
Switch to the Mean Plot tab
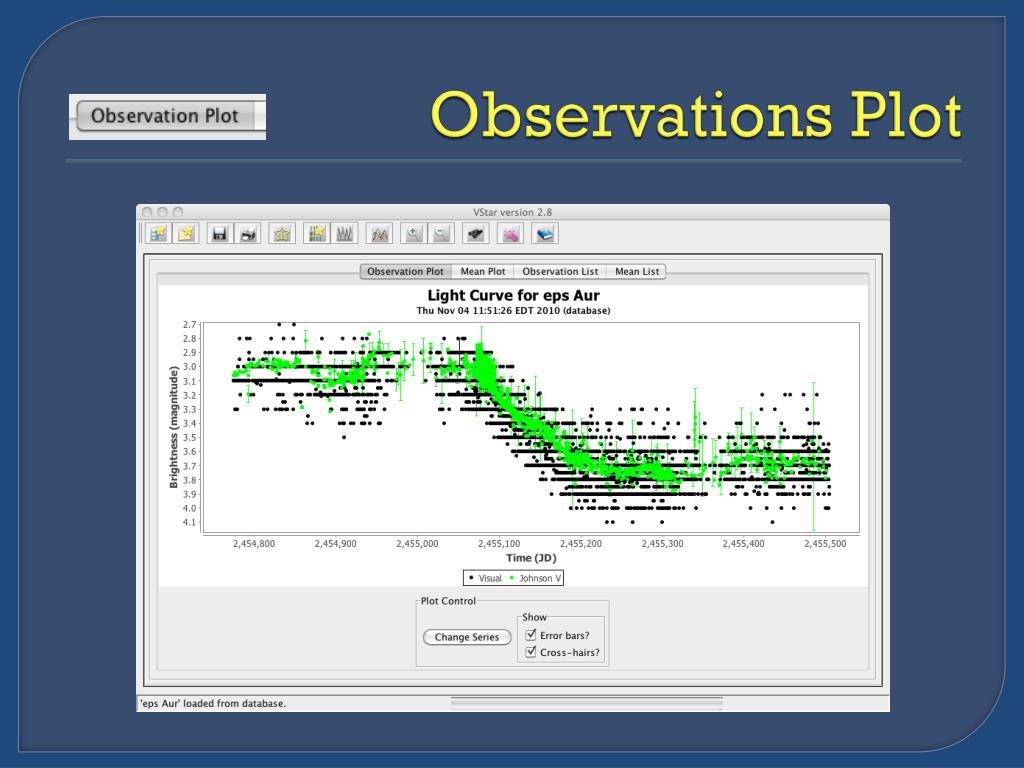[483, 272]
